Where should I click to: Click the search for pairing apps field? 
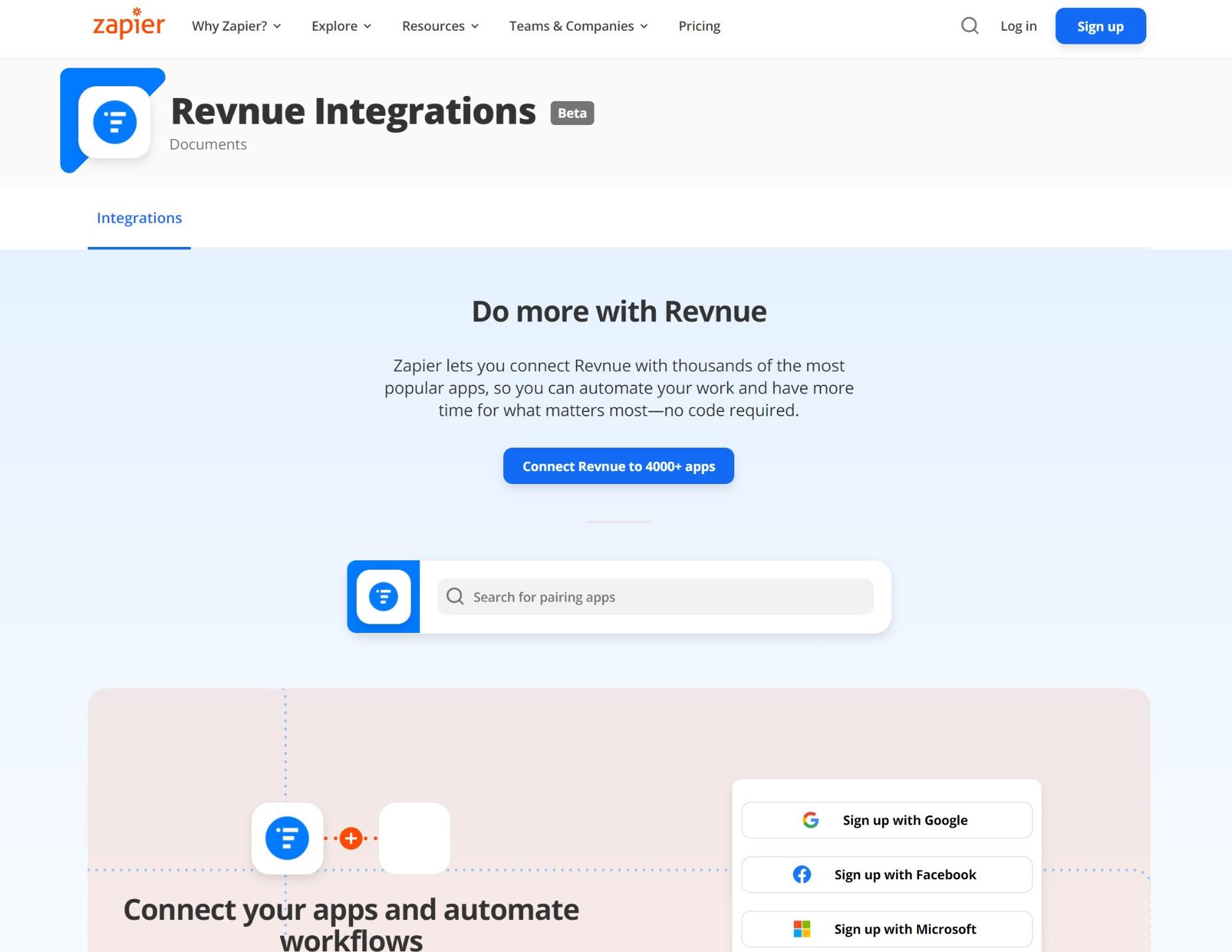point(653,596)
